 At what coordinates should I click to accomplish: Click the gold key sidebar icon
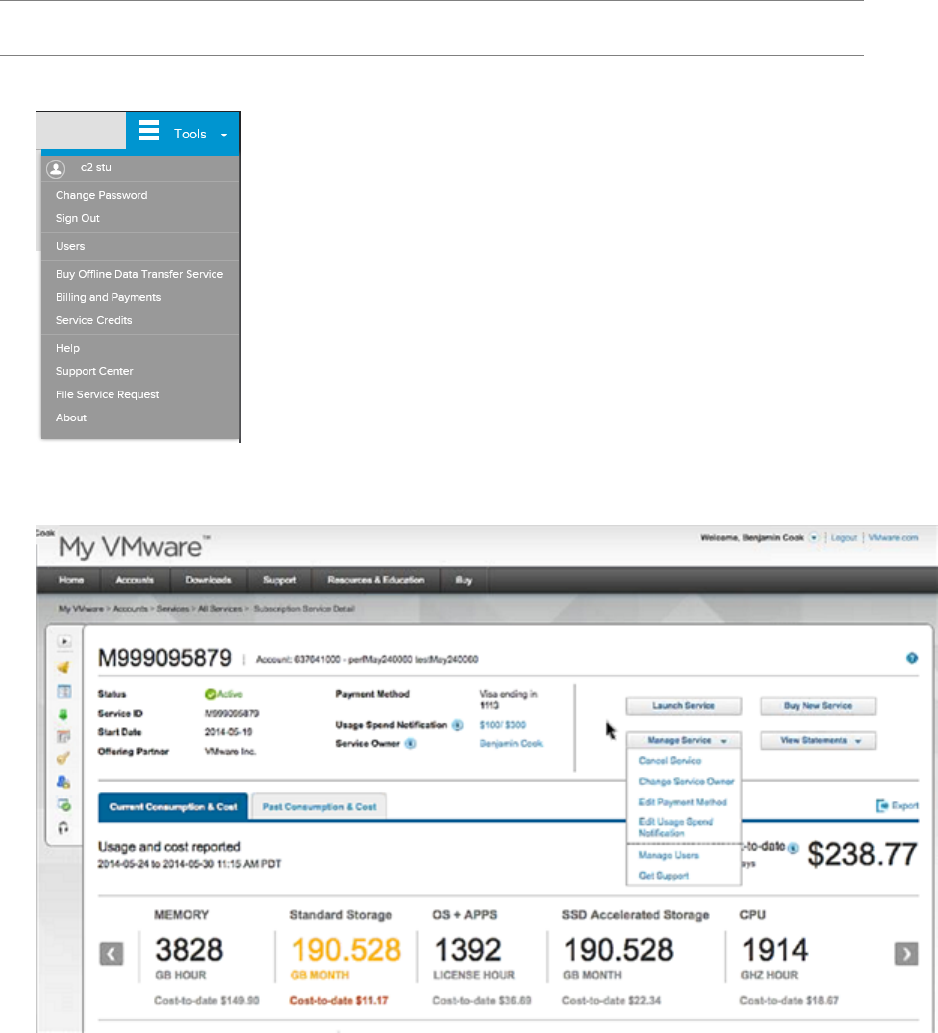[63, 758]
